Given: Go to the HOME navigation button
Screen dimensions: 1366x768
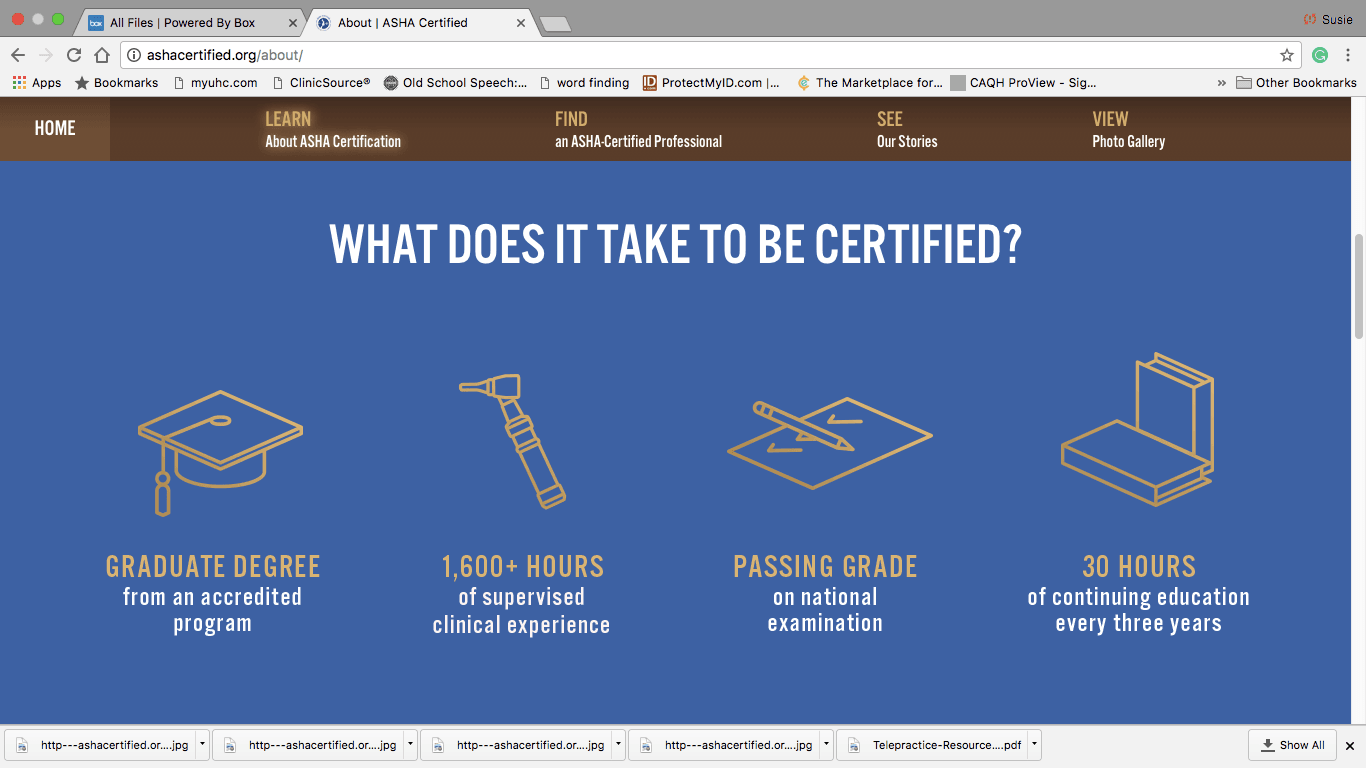Looking at the screenshot, I should (55, 128).
